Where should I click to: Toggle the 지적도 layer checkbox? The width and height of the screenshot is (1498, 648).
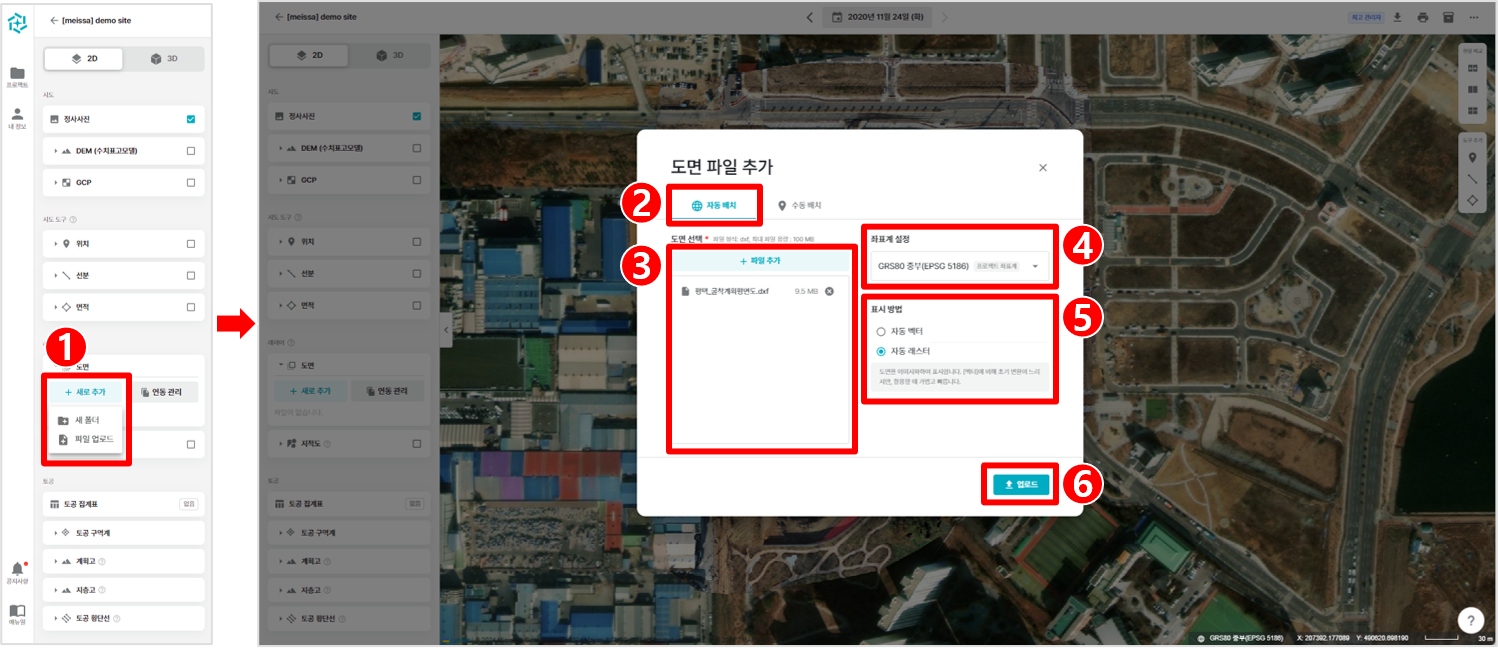(x=191, y=444)
